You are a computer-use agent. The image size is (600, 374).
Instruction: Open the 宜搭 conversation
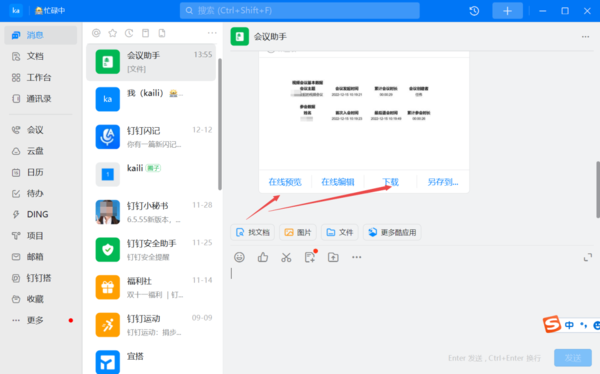(151, 359)
